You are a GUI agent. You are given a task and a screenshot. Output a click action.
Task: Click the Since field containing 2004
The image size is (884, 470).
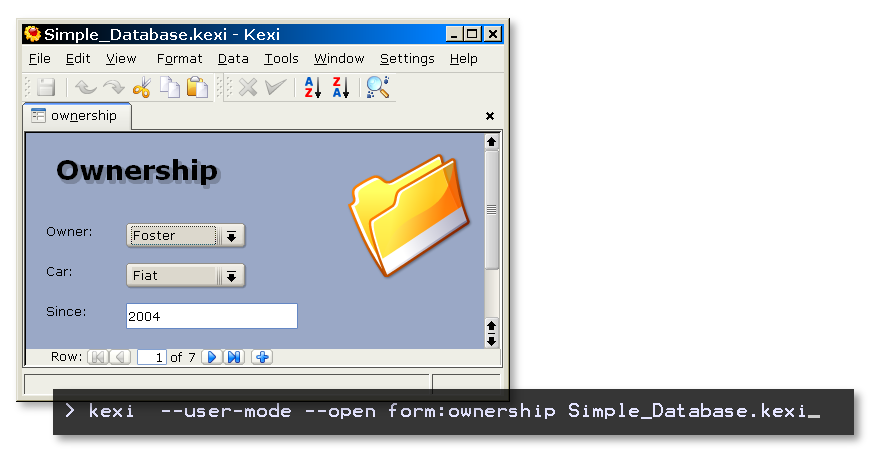click(211, 316)
